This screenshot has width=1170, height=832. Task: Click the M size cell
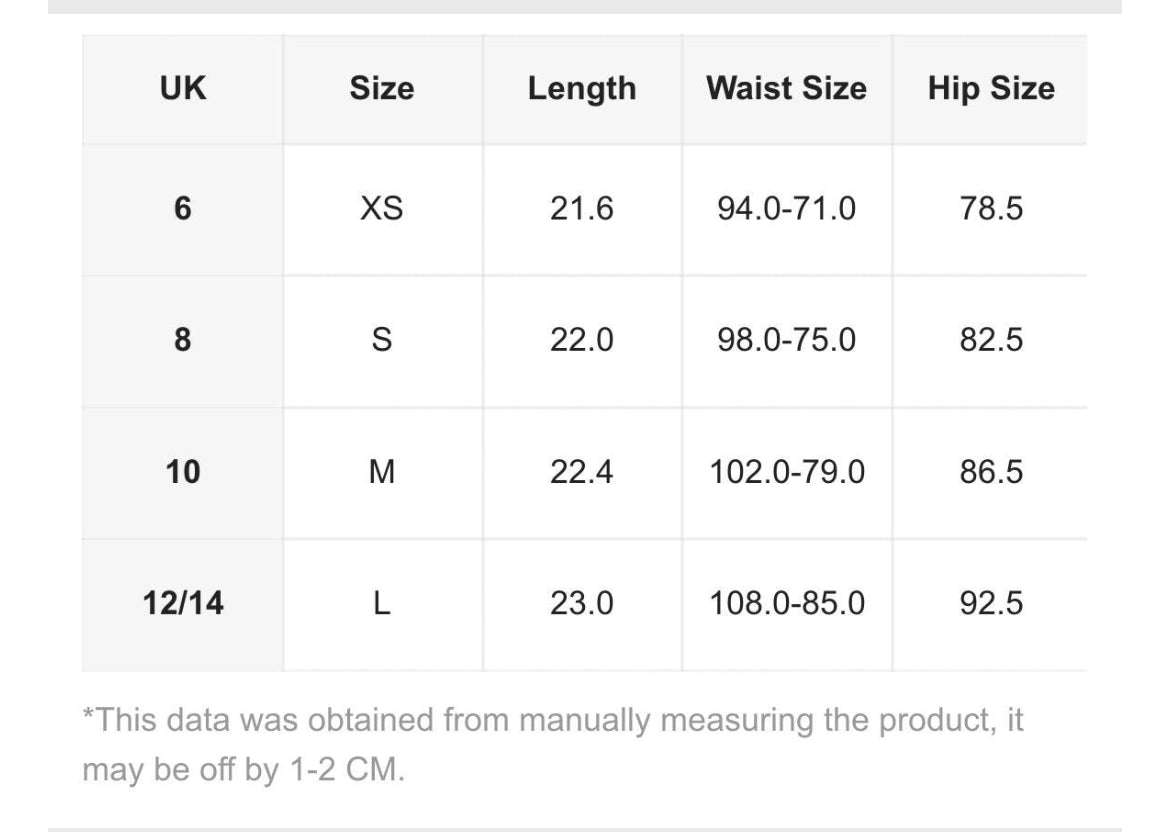pyautogui.click(x=381, y=472)
